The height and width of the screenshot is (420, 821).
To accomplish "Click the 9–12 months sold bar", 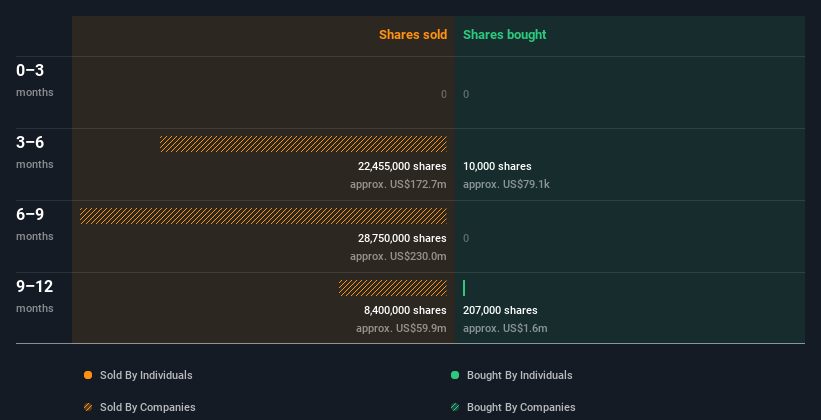I will 393,288.
